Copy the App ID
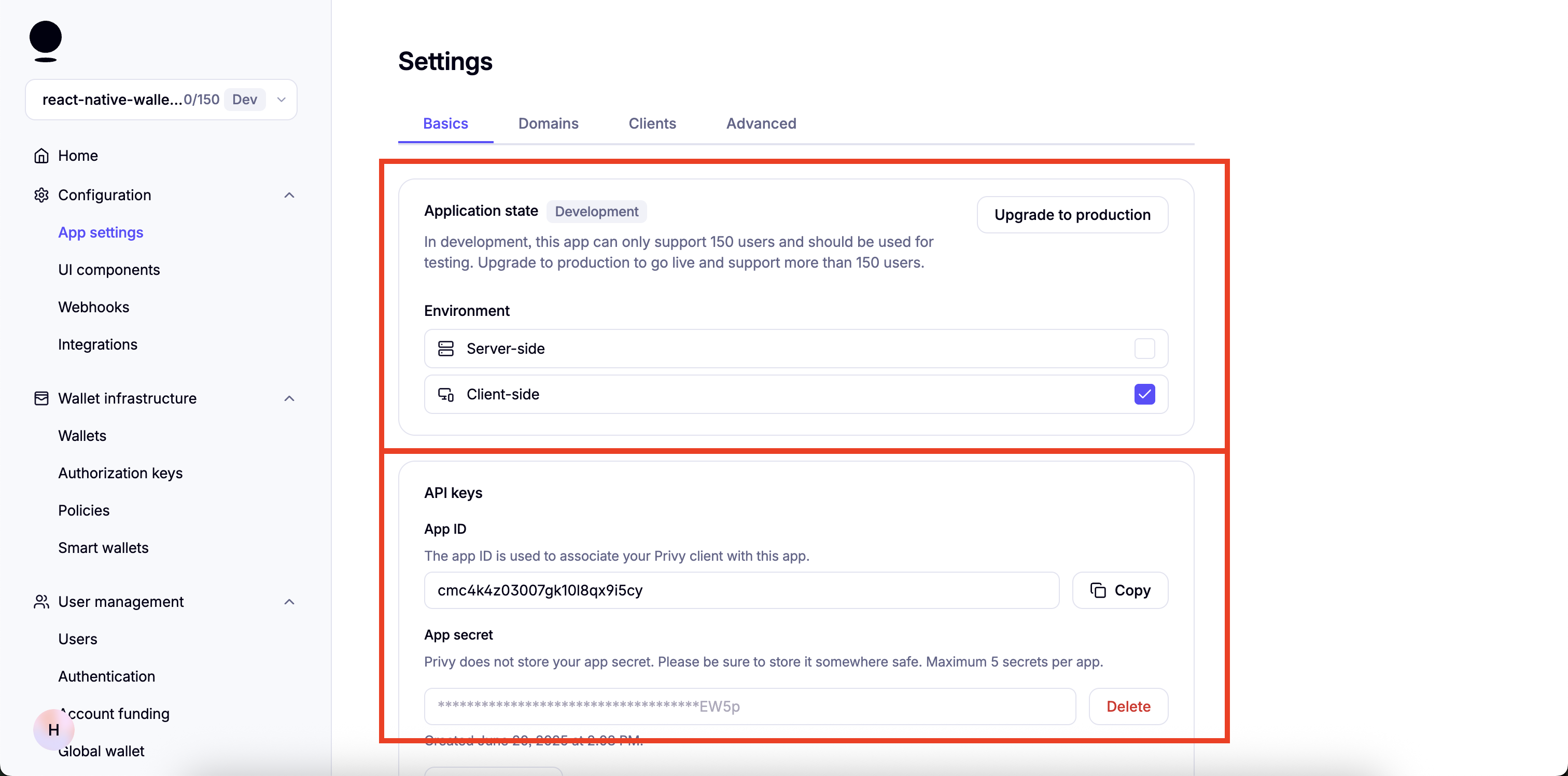Screen dimensions: 1568x776 tap(1120, 590)
